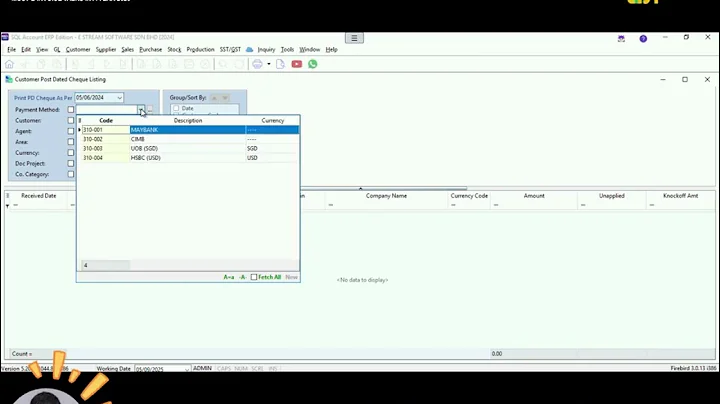Click the disabled last record toolbar icon
This screenshot has height=404, width=720.
pyautogui.click(x=123, y=64)
